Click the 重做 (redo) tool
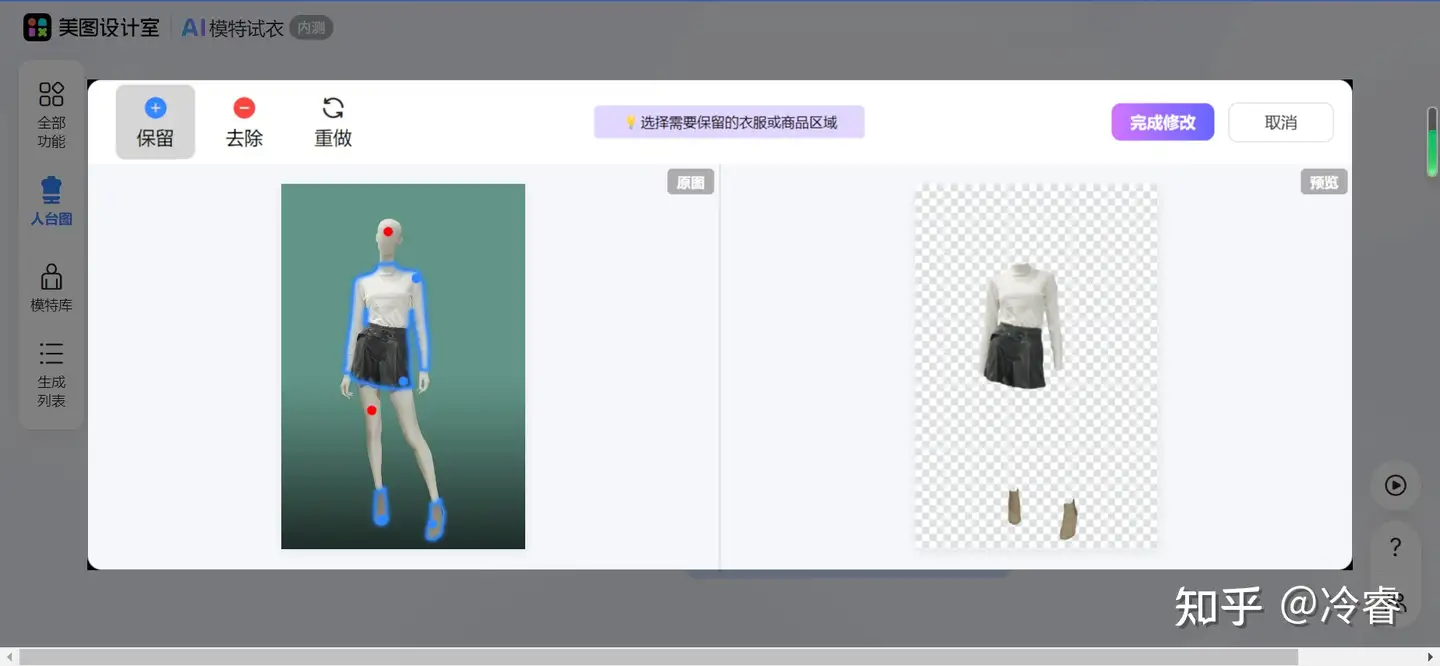The image size is (1440, 666). click(333, 122)
